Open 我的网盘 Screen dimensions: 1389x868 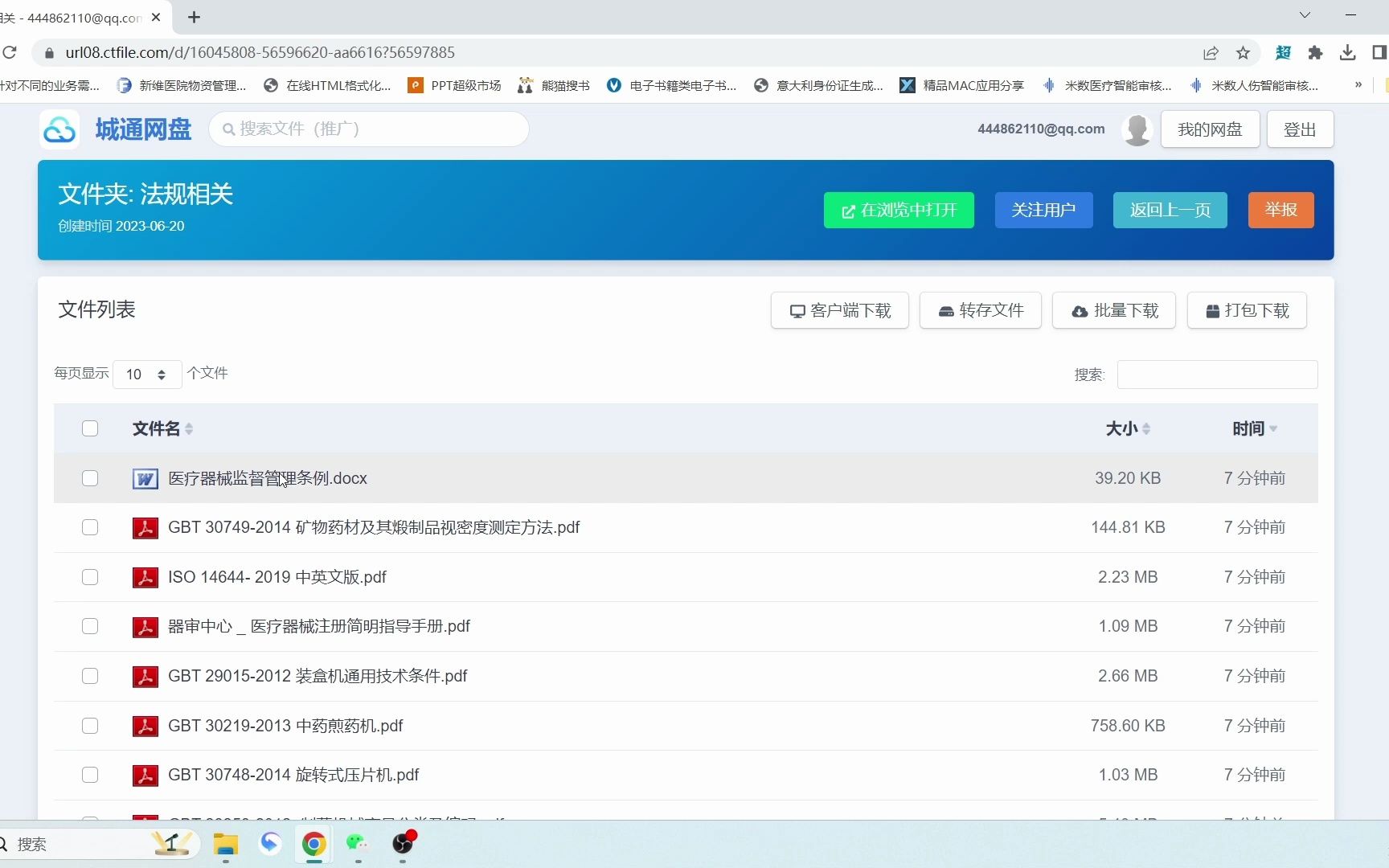point(1210,129)
